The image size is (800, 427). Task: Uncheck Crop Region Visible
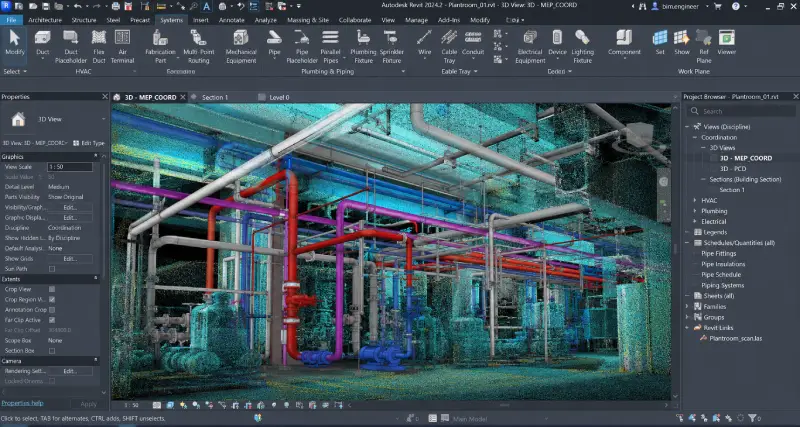click(52, 299)
